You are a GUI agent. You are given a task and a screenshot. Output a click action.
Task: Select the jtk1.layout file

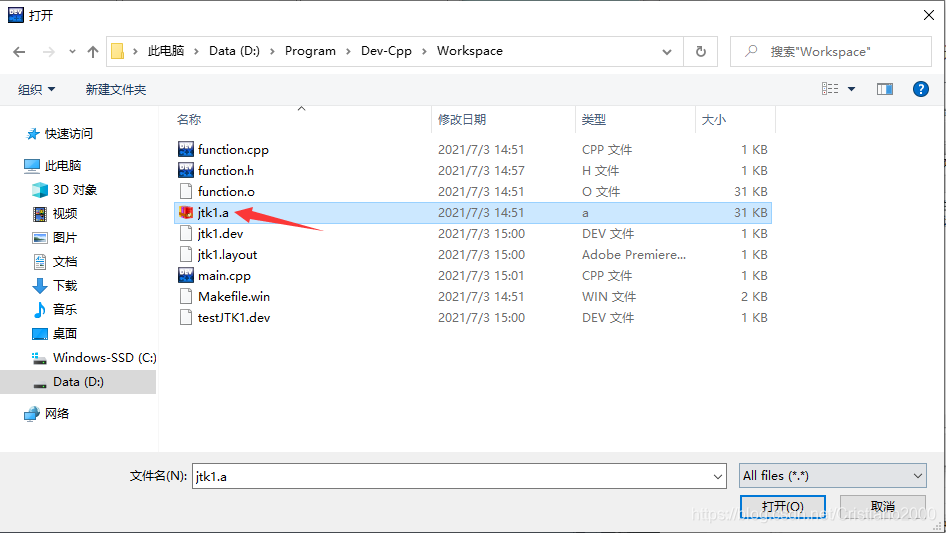coord(227,255)
